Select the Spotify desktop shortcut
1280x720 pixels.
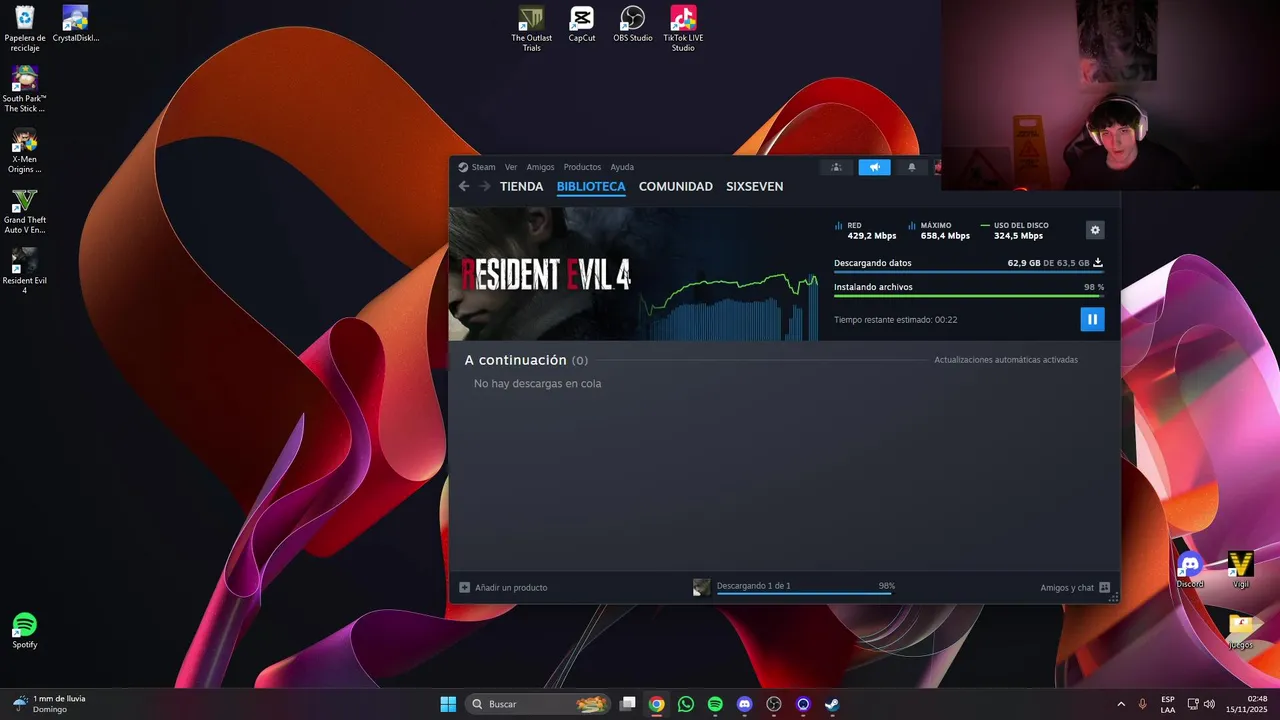(25, 631)
